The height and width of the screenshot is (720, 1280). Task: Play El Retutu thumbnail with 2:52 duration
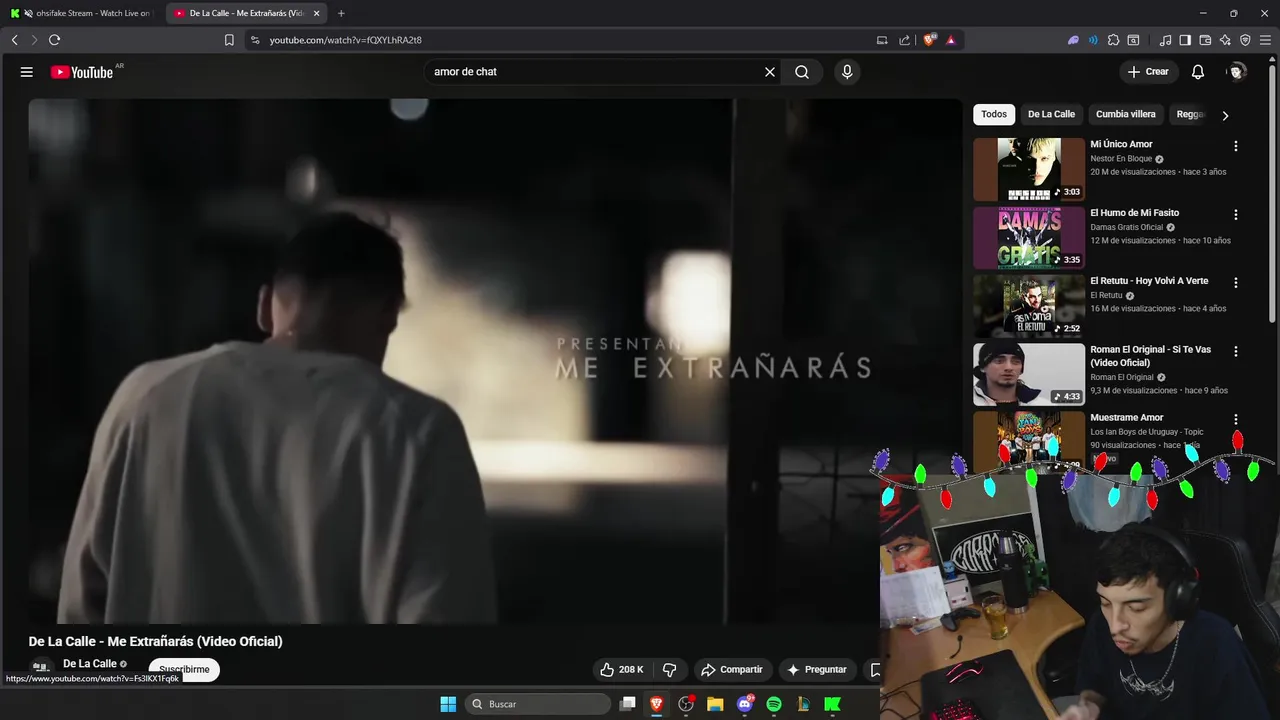click(x=1029, y=306)
